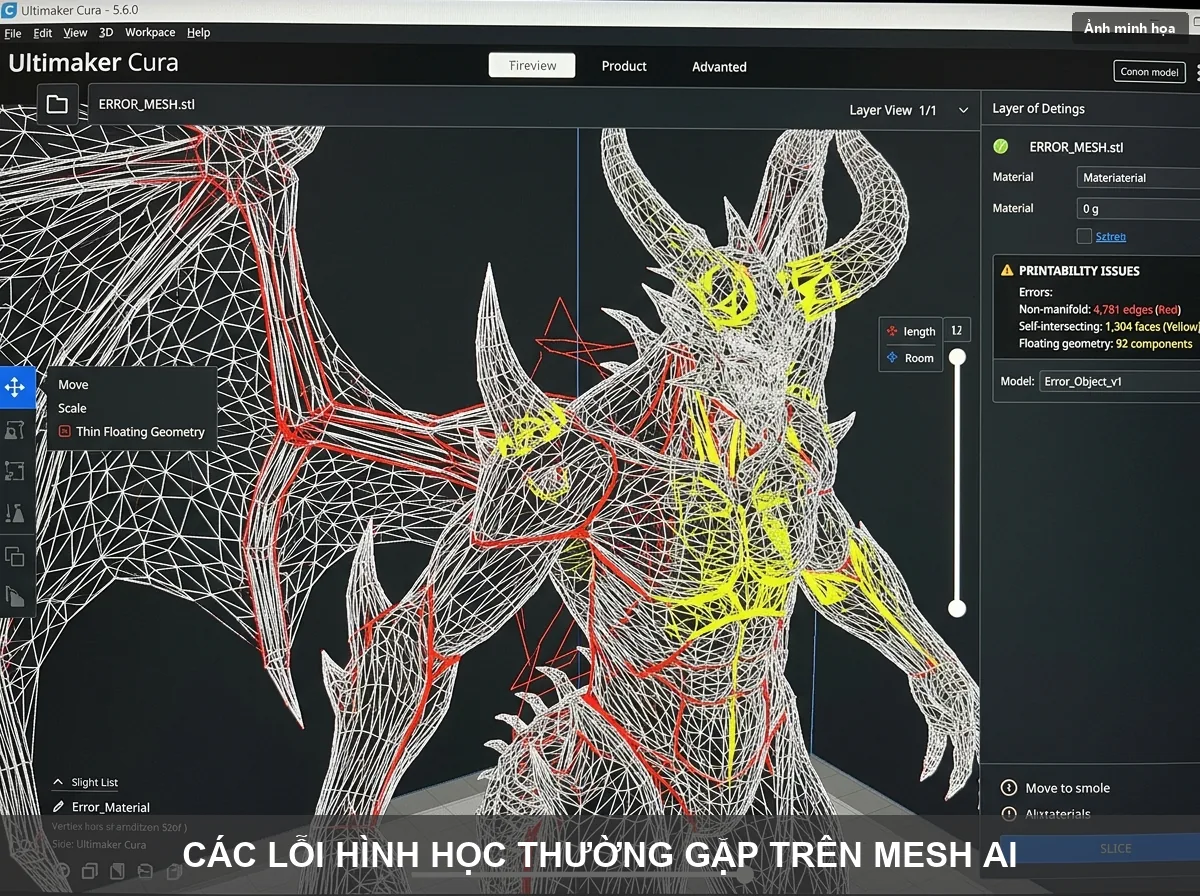Open the File menu
Viewport: 1200px width, 896px height.
13,32
